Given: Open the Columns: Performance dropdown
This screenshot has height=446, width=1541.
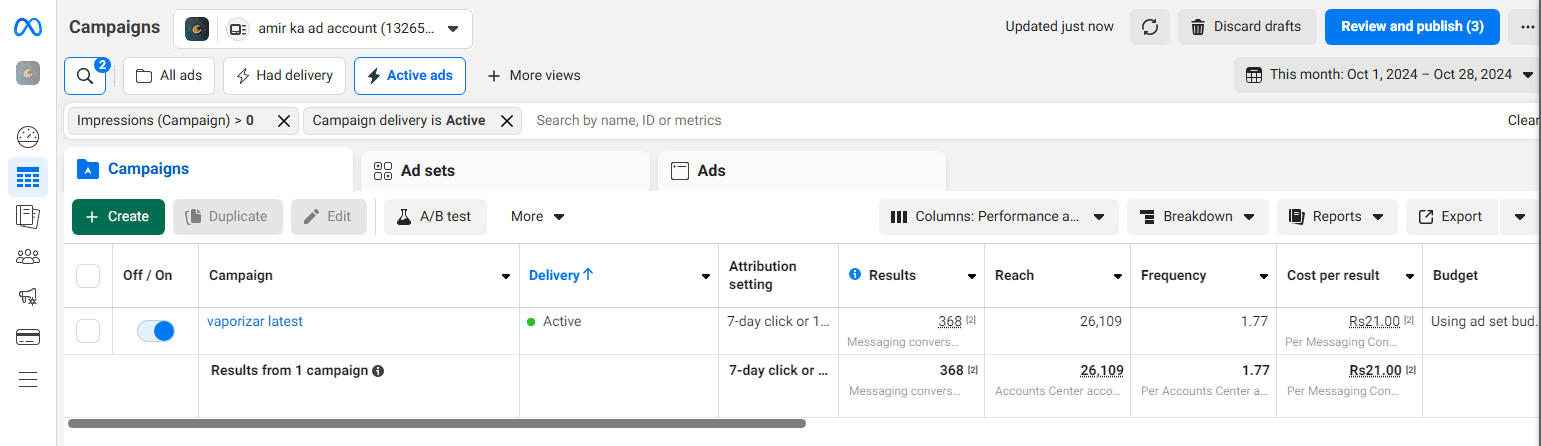Looking at the screenshot, I should coord(998,217).
